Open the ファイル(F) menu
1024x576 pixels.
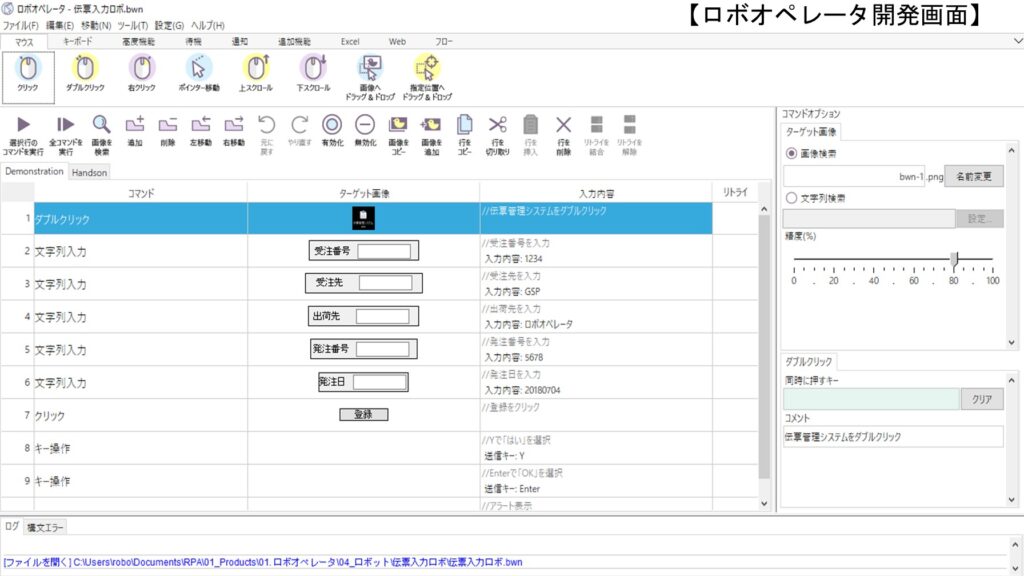[x=21, y=25]
